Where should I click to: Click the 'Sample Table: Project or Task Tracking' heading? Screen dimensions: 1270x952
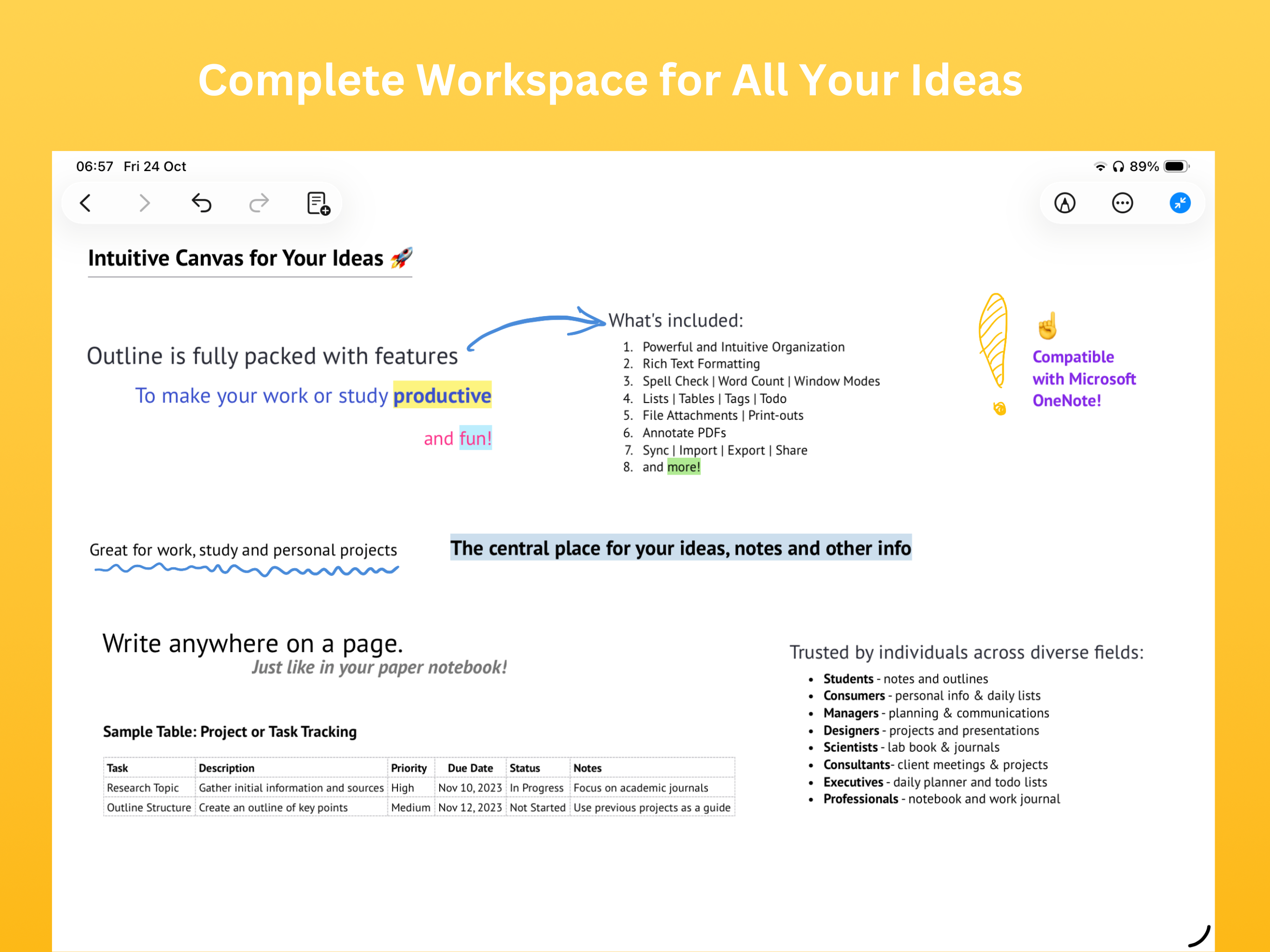[x=230, y=732]
